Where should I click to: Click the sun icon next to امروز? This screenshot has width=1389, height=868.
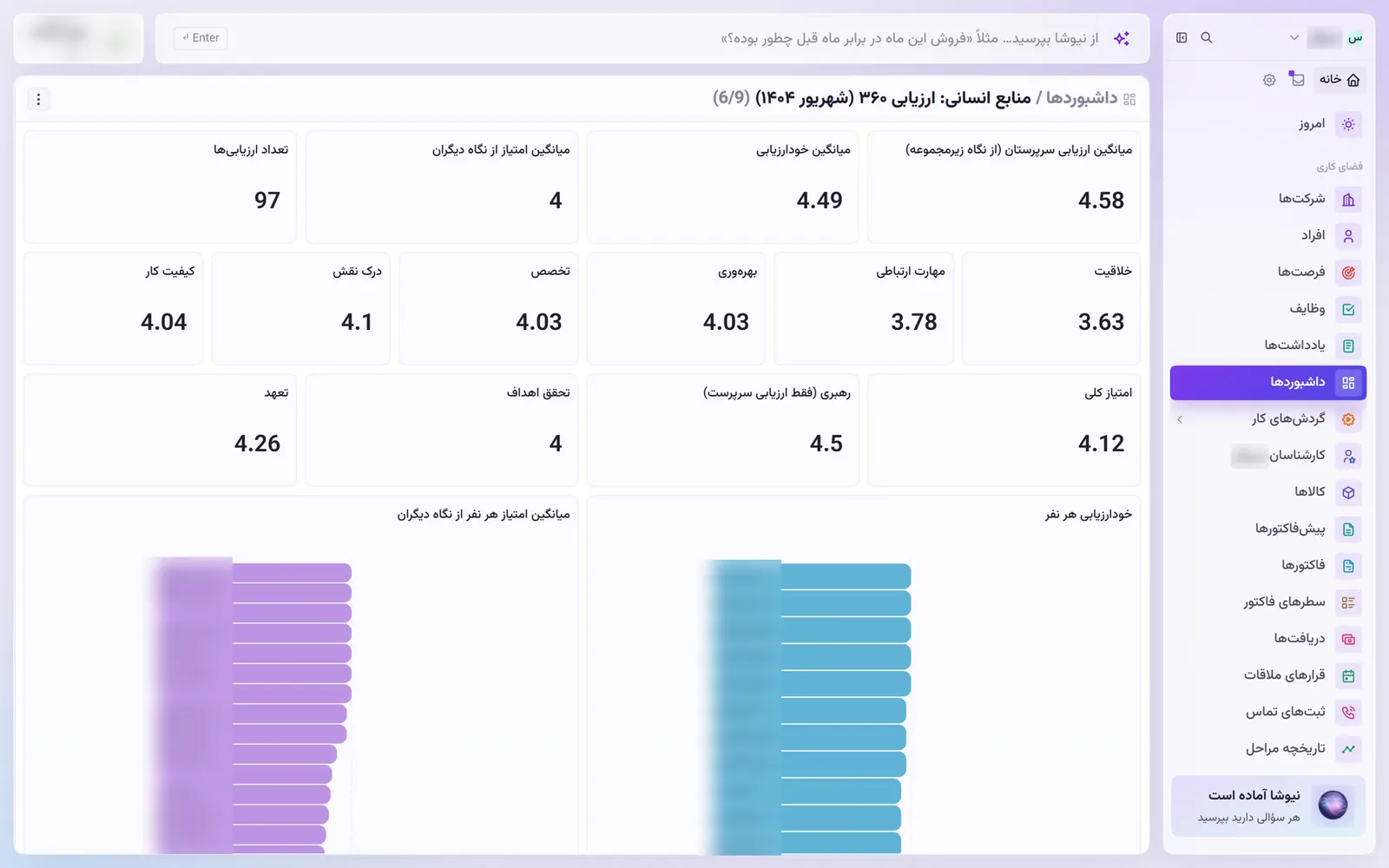pos(1348,124)
